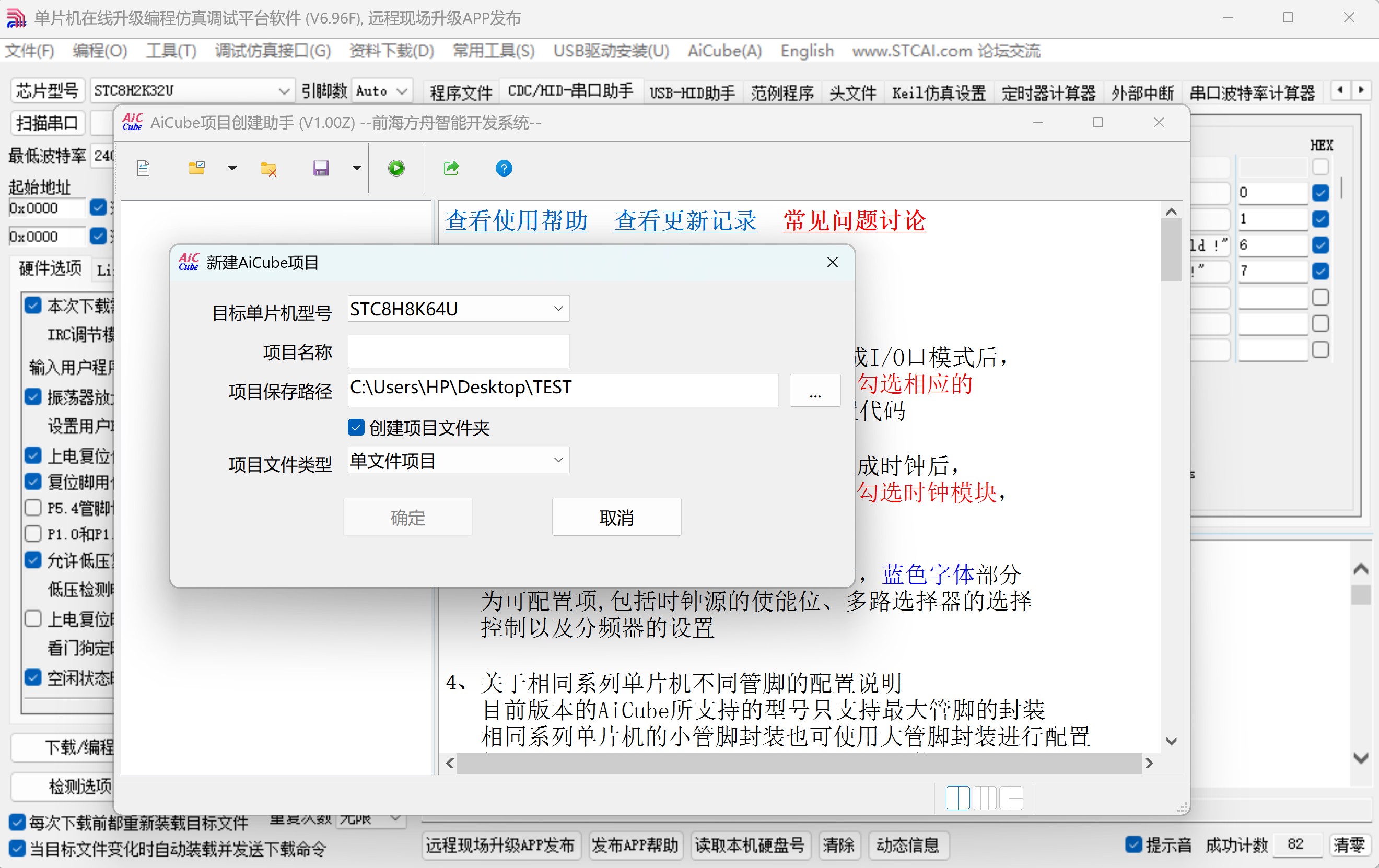This screenshot has height=868, width=1379.
Task: Run code generation with green play icon
Action: tap(396, 168)
